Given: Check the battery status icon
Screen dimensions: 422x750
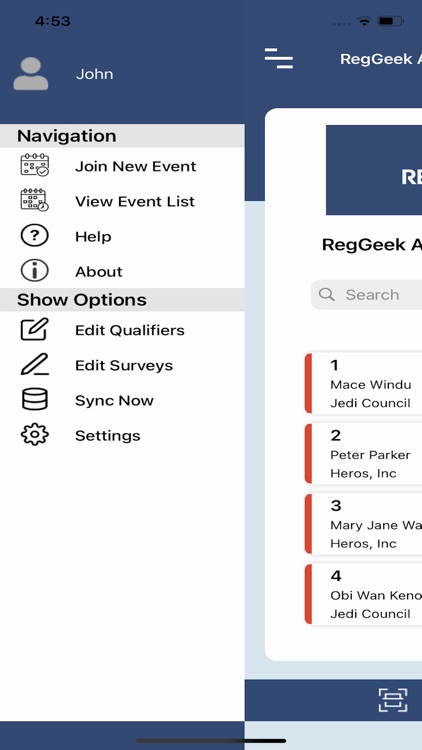Looking at the screenshot, I should pos(390,22).
